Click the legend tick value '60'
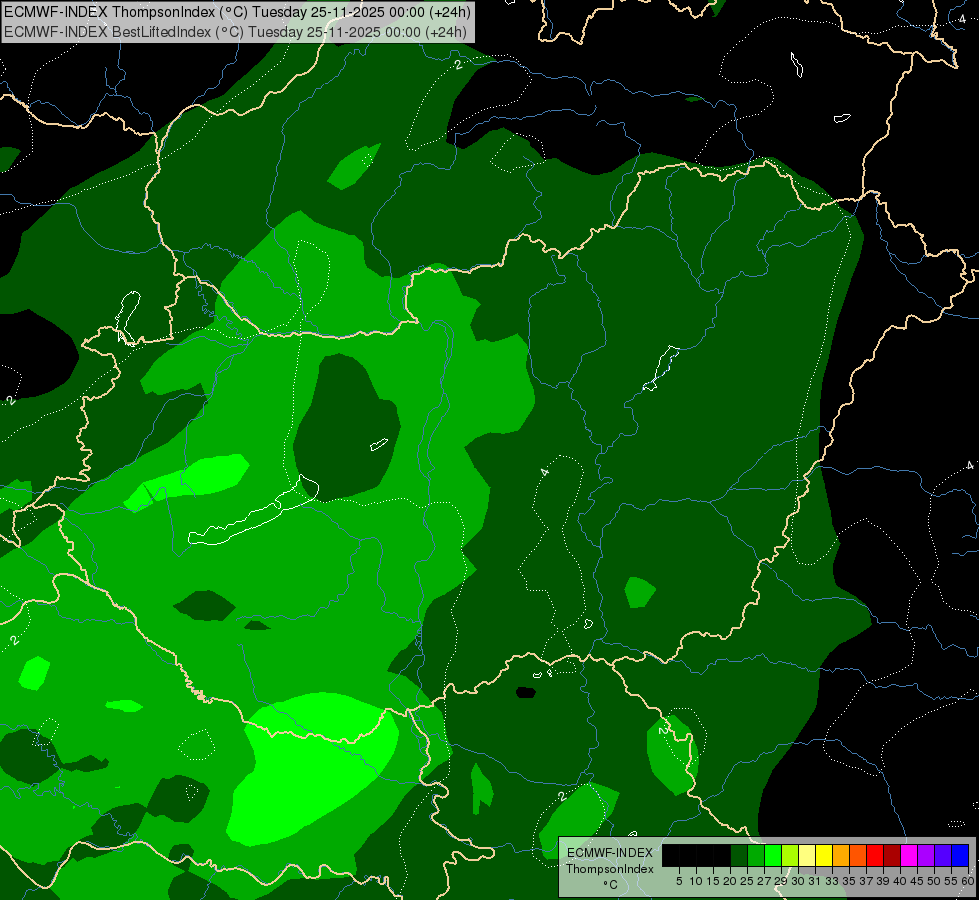Image resolution: width=979 pixels, height=900 pixels. (x=968, y=881)
